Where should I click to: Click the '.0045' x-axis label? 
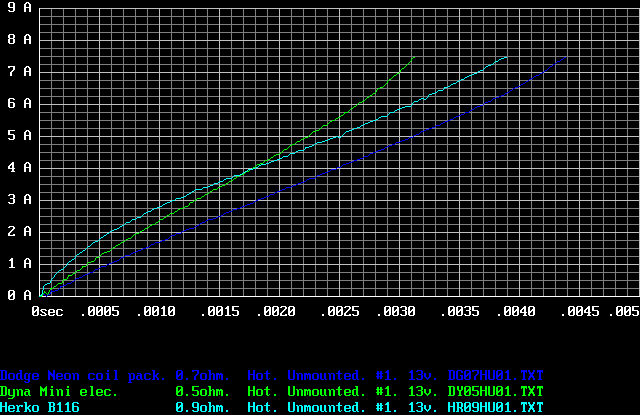[580, 312]
